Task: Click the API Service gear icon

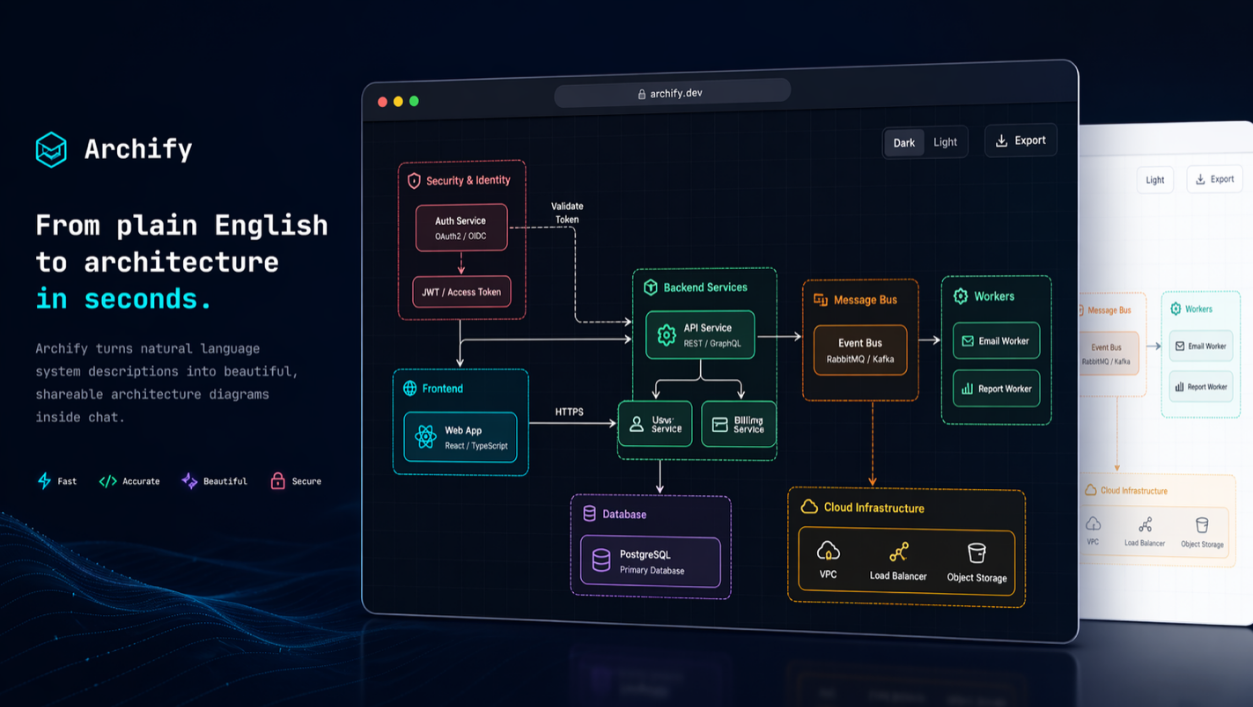Action: pyautogui.click(x=666, y=336)
